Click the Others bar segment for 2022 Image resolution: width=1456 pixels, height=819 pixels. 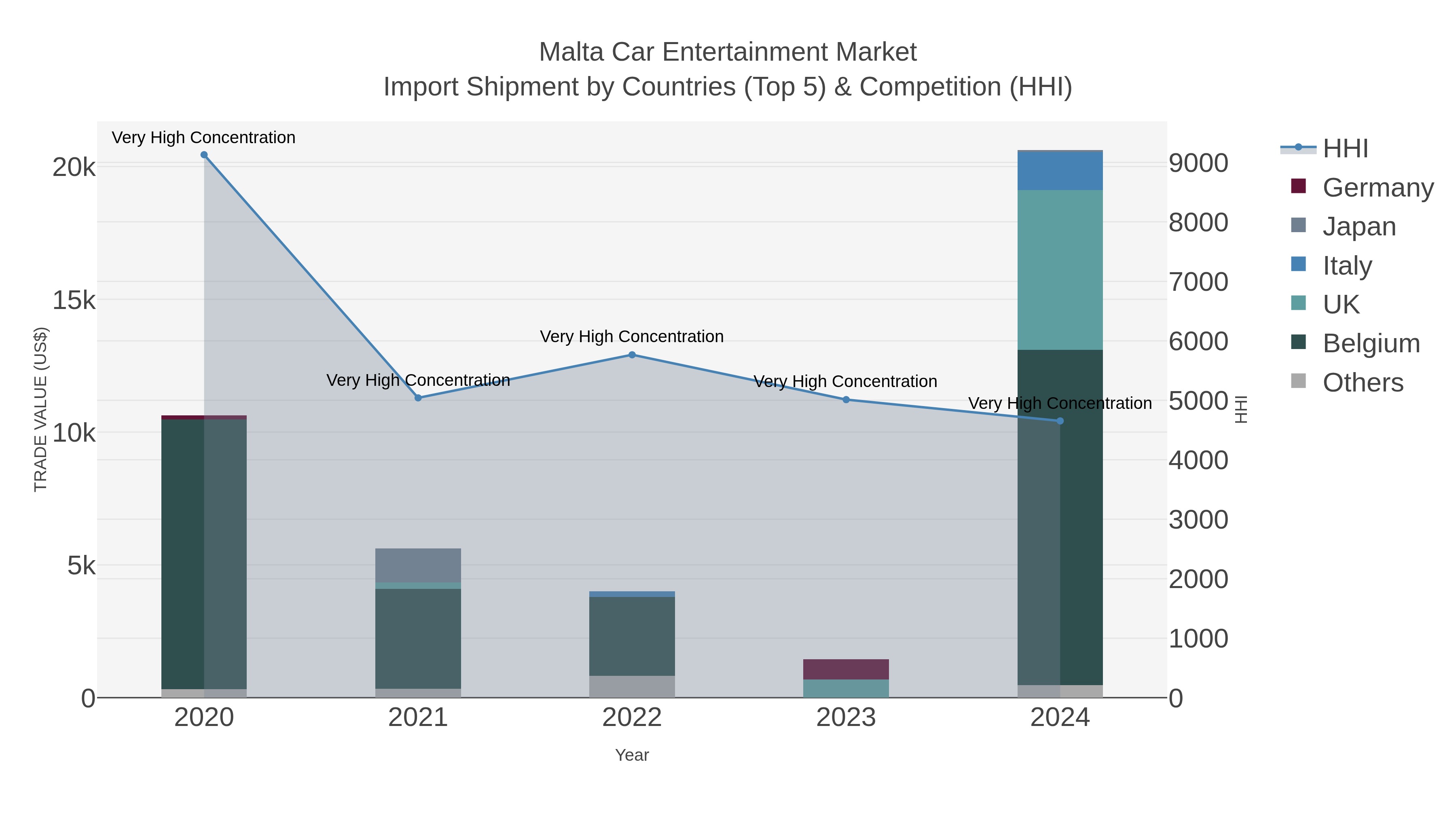point(632,687)
